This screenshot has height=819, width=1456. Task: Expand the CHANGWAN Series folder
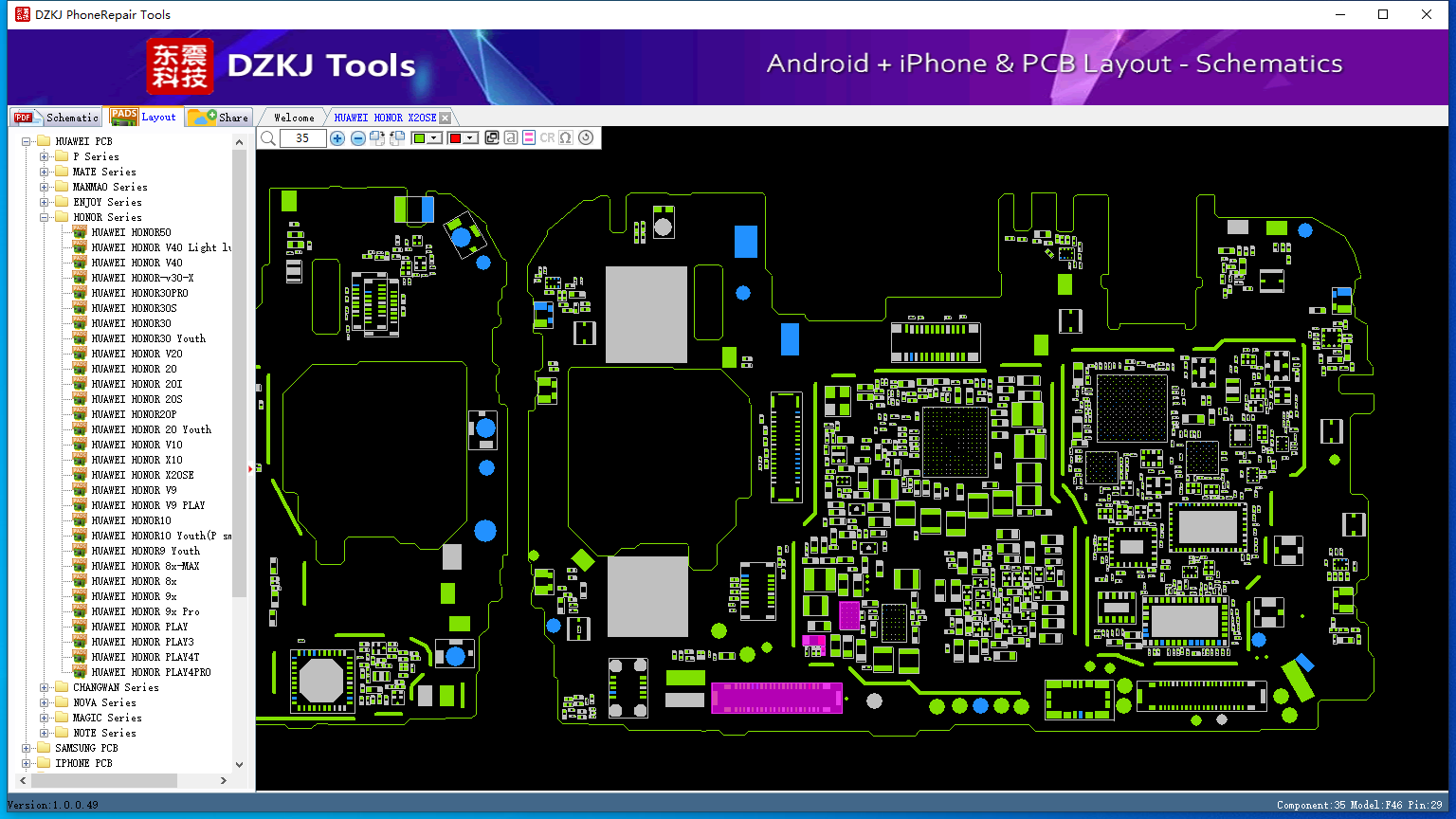point(45,687)
